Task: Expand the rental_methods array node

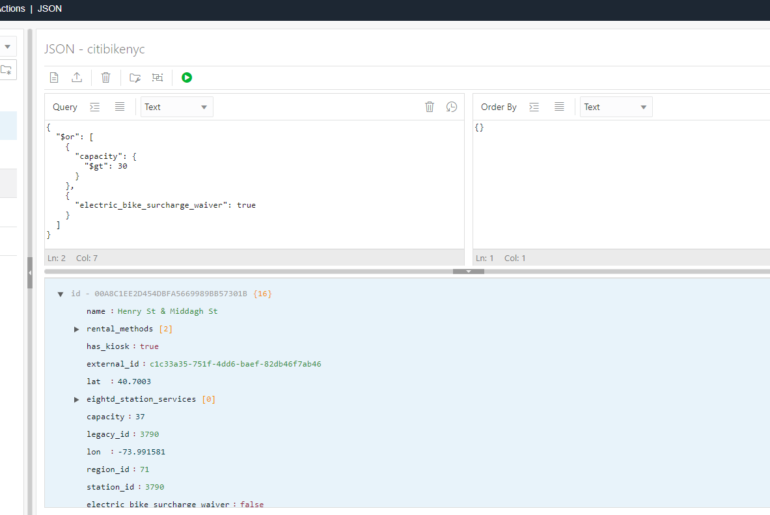Action: click(77, 329)
